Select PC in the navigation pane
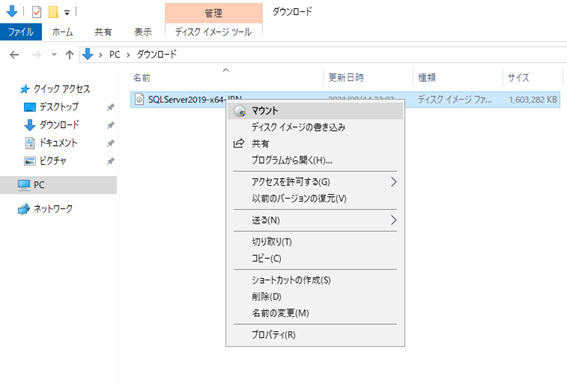Screen dimensions: 567x386 click(x=58, y=185)
